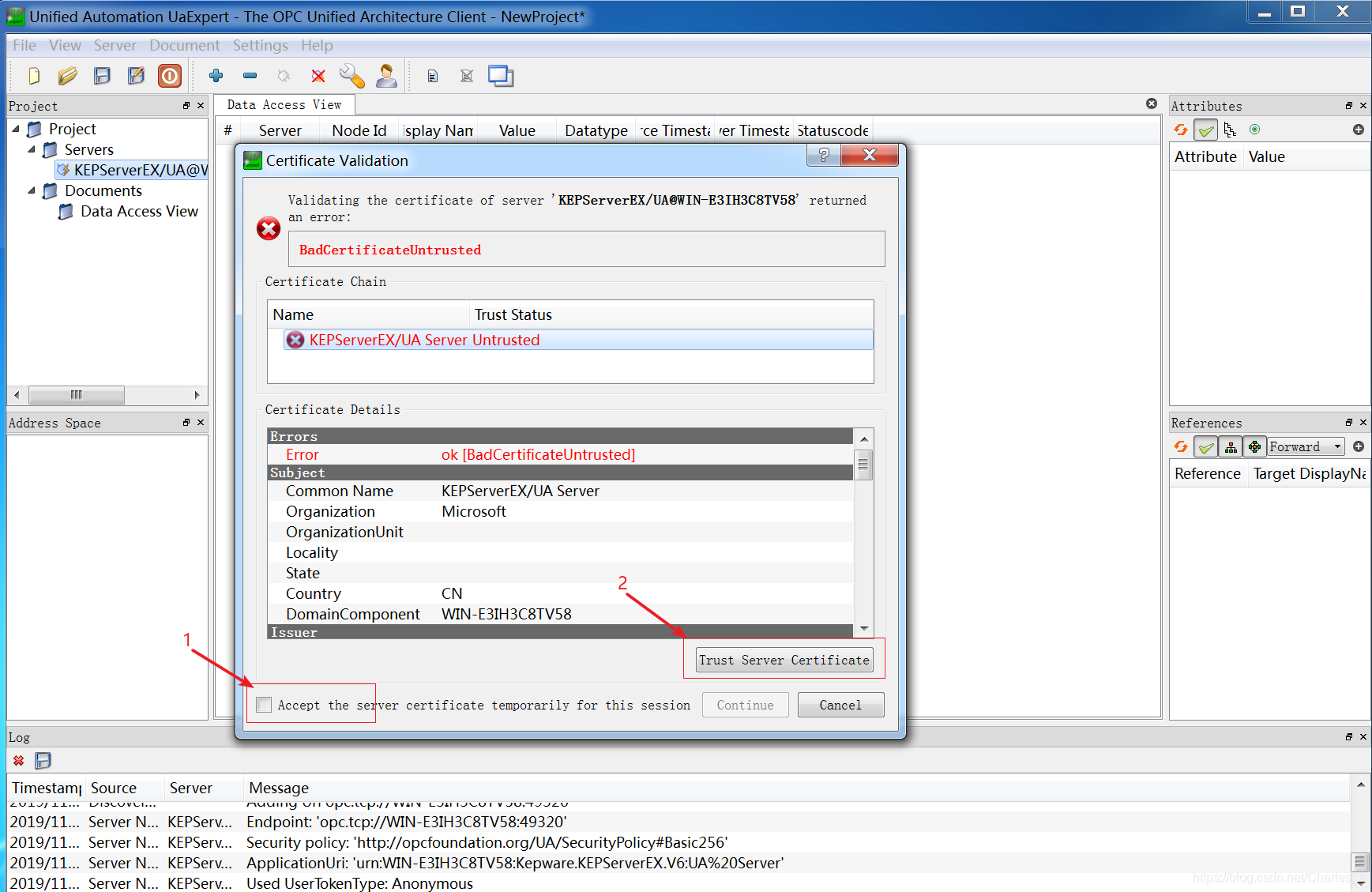Select Data Access View document tree item

[130, 211]
